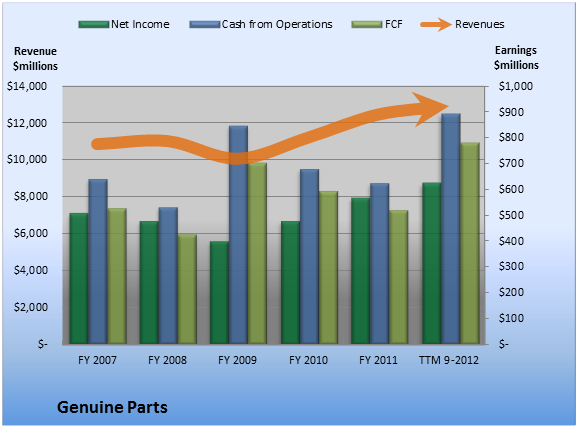Select the FY 2011 Net Income bar
This screenshot has height=427, width=577.
pyautogui.click(x=361, y=271)
